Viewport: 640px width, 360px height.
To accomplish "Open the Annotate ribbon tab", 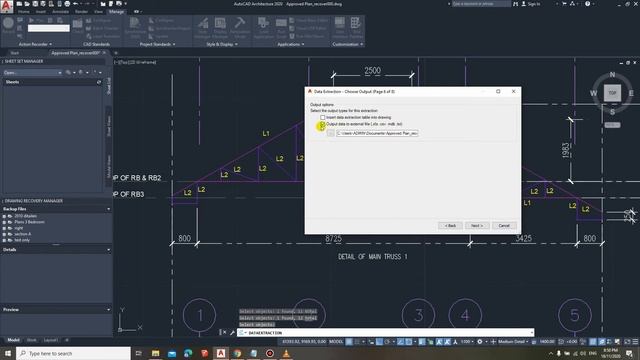I will pyautogui.click(x=60, y=12).
